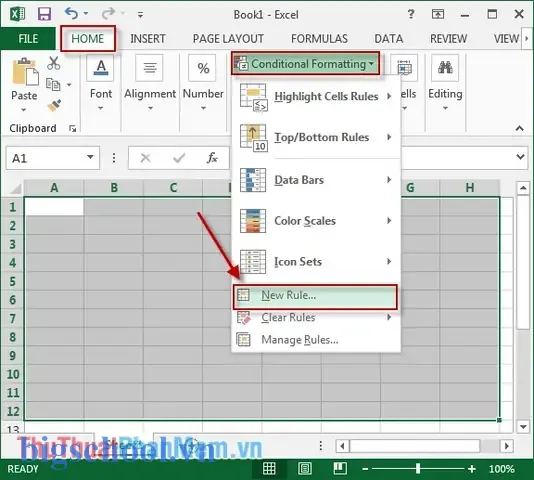
Task: Click the zoom slider handle
Action: [418, 469]
